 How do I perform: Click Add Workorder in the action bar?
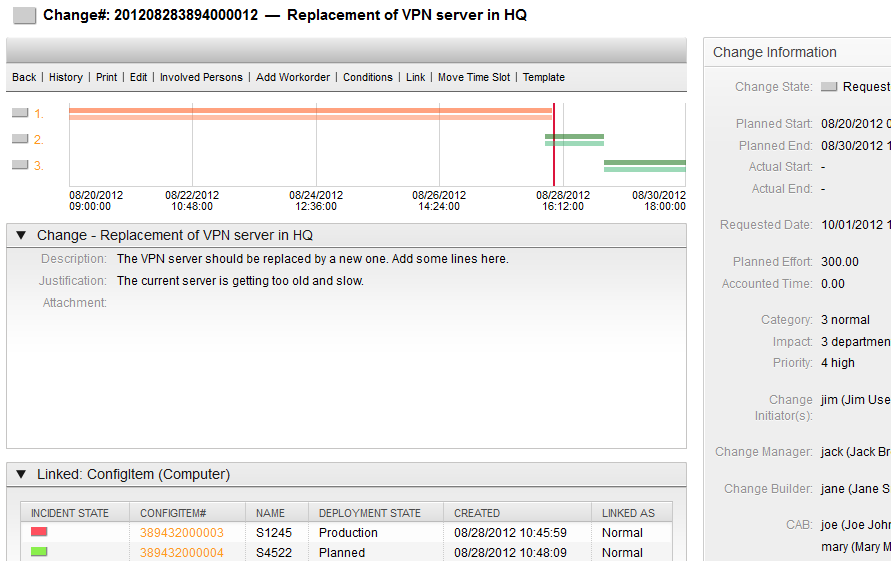pos(293,78)
